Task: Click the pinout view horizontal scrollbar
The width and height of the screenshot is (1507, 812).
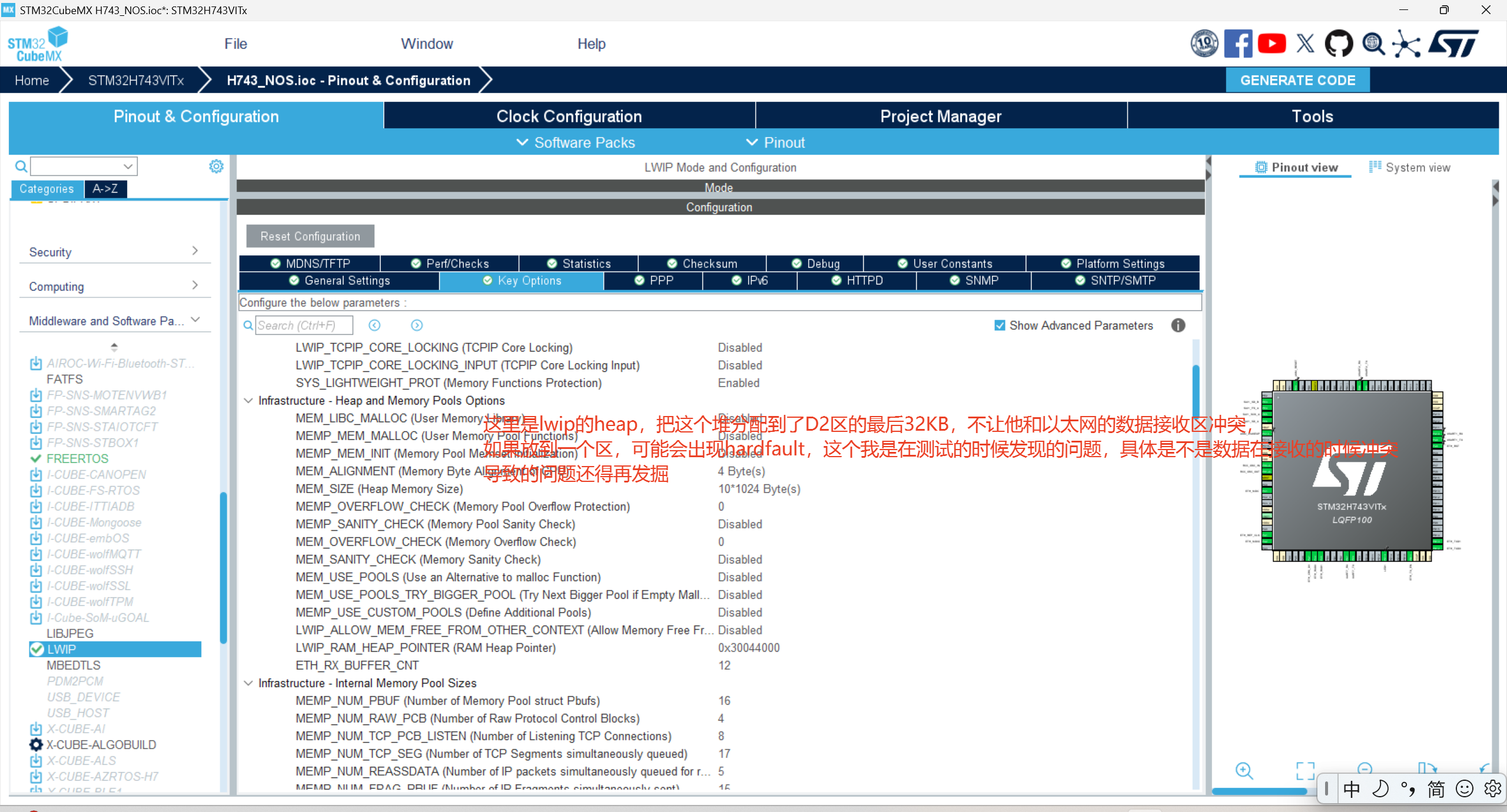Action: click(1259, 791)
